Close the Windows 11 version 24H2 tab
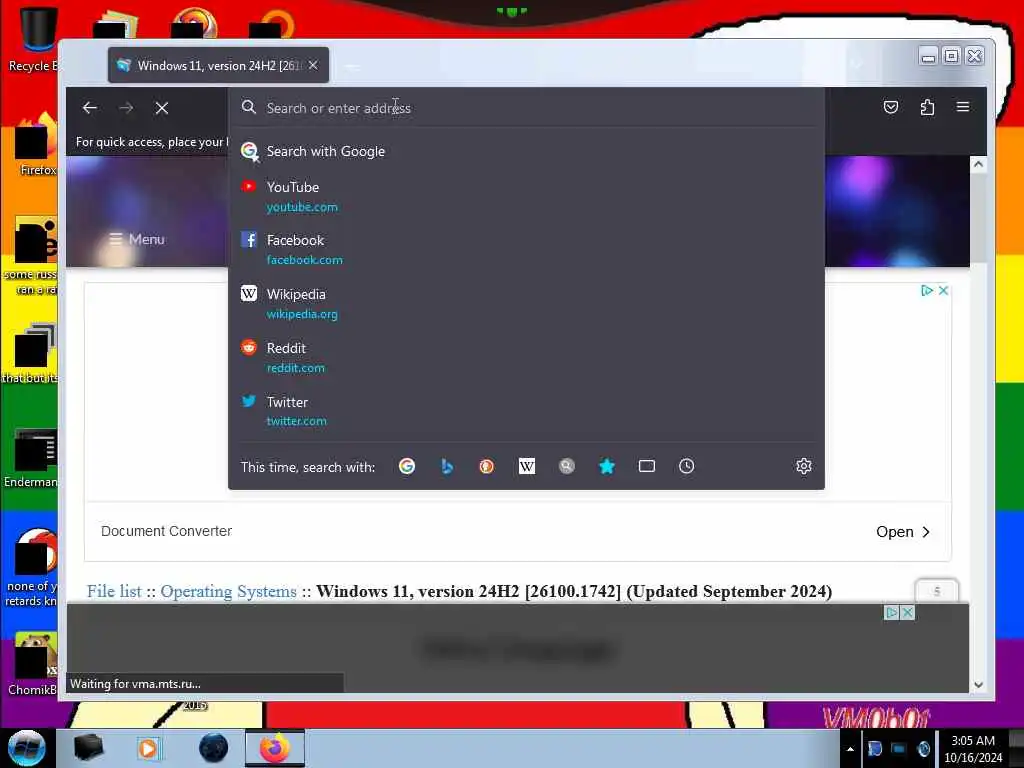1024x768 pixels. (313, 65)
